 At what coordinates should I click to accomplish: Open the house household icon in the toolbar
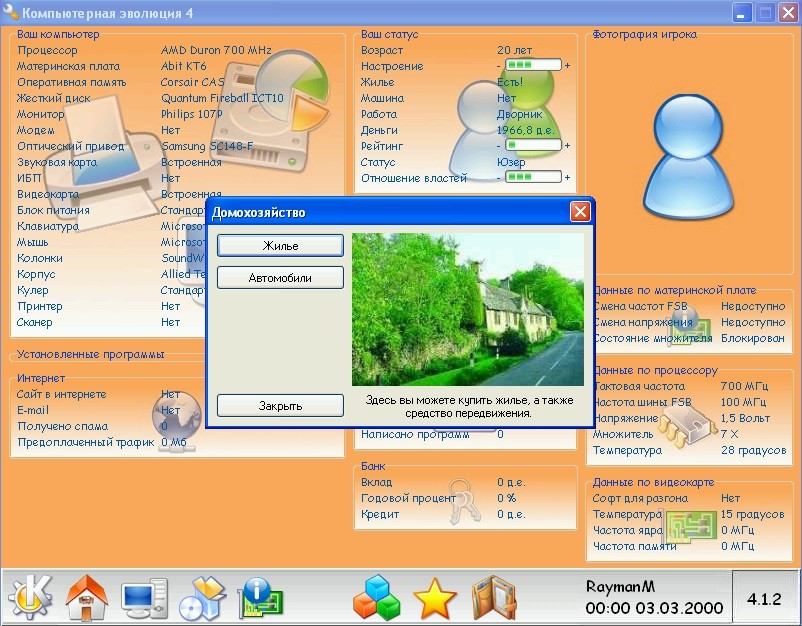87,597
